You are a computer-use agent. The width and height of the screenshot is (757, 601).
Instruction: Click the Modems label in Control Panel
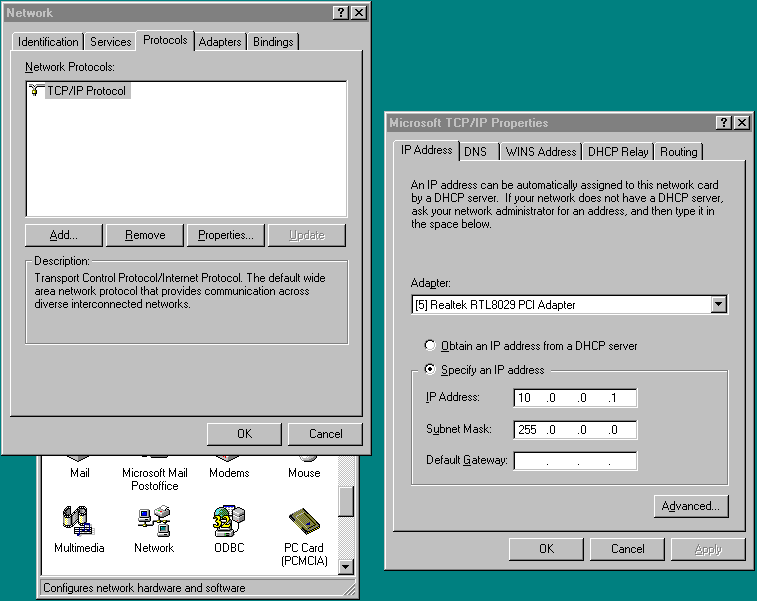(229, 473)
